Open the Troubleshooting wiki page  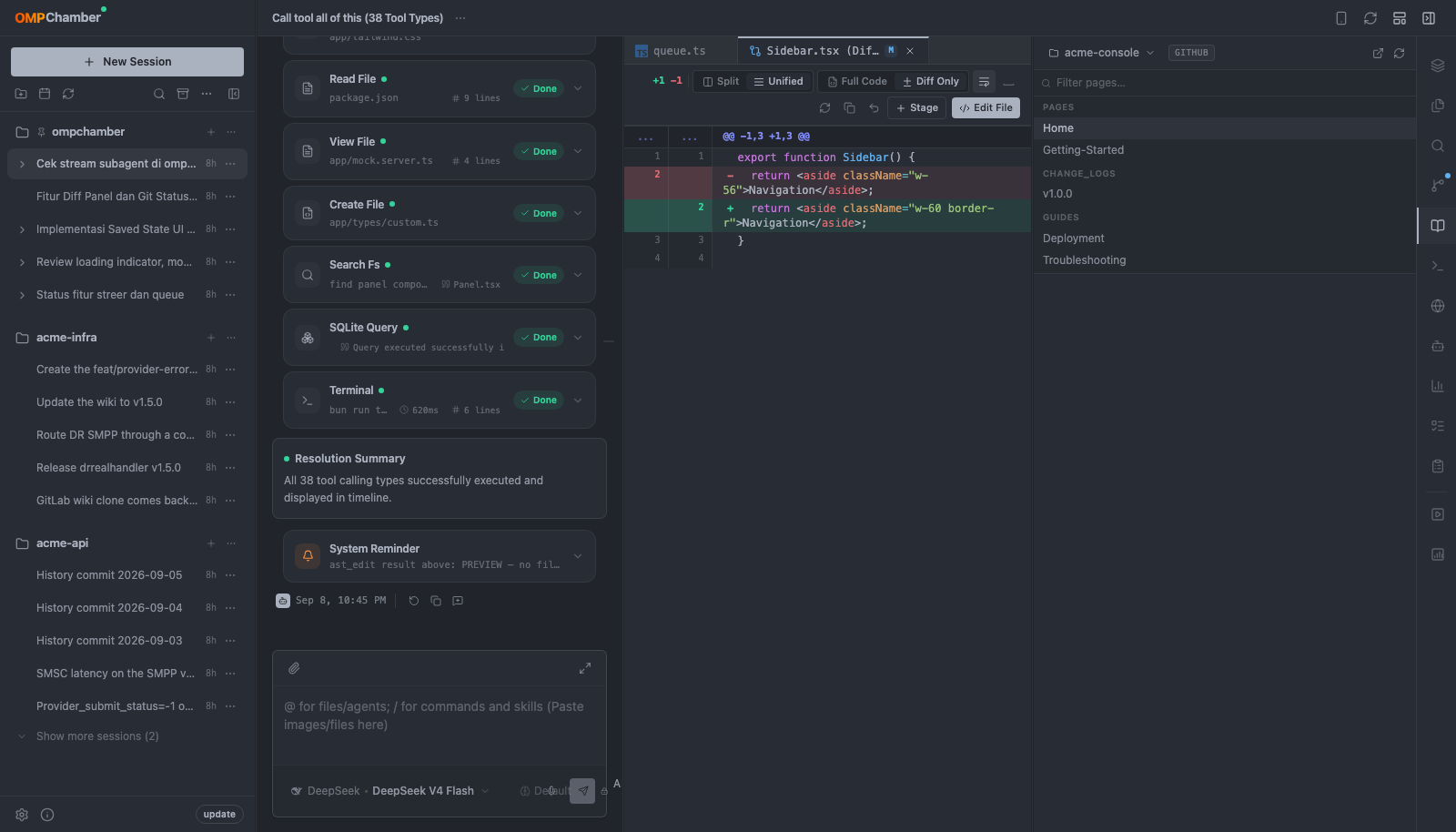tap(1084, 260)
